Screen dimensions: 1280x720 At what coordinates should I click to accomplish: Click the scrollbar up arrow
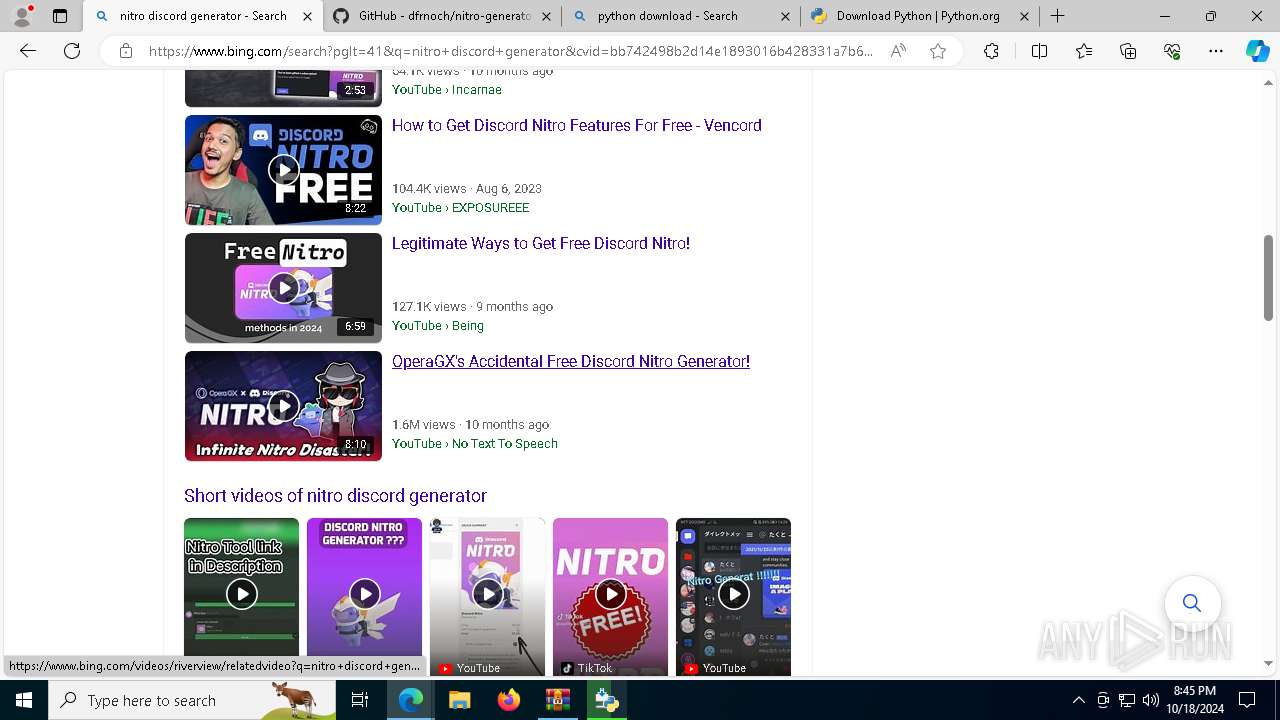[x=1268, y=82]
